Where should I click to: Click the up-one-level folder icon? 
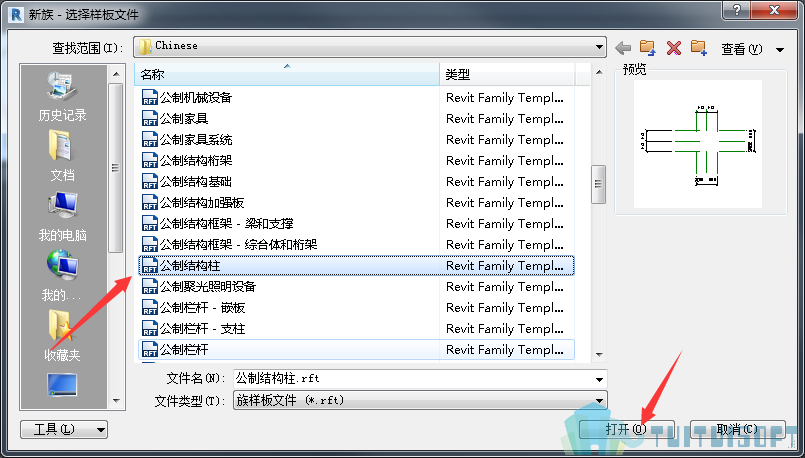[648, 48]
